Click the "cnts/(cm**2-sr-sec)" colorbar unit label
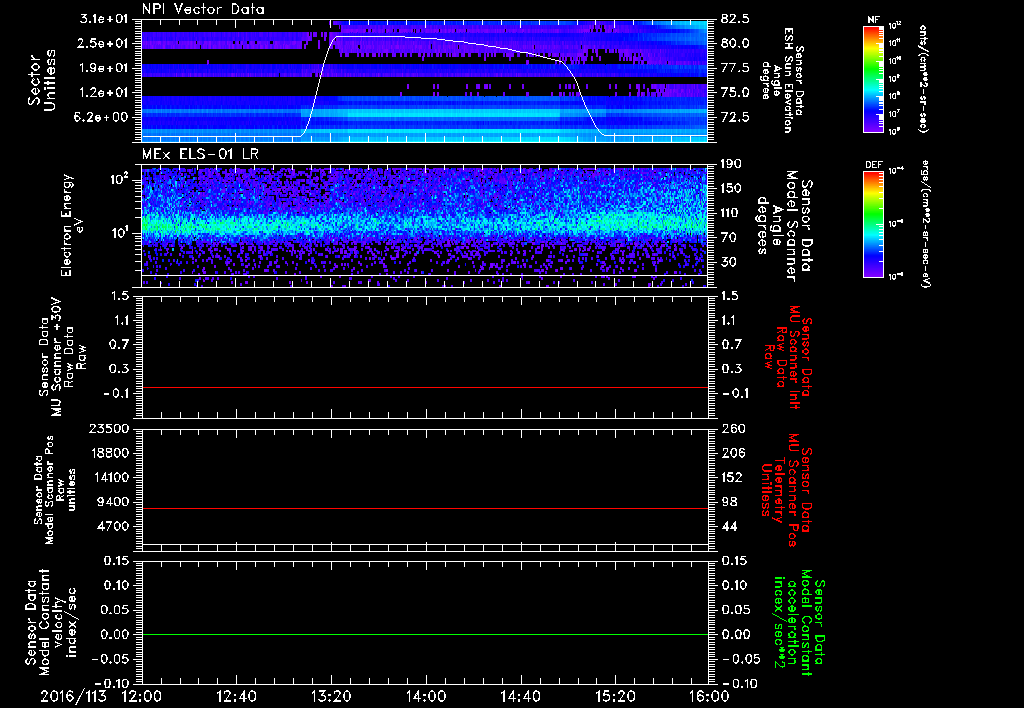 (x=923, y=78)
